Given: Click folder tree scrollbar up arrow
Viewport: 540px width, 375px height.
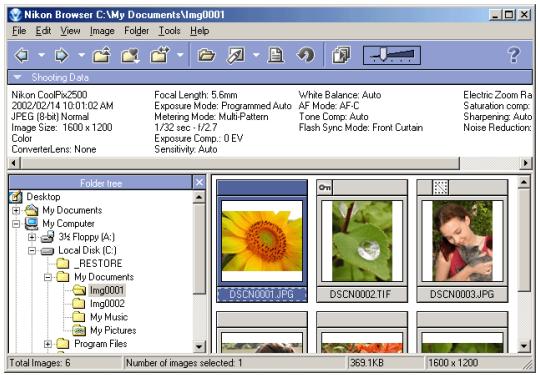Looking at the screenshot, I should coord(199,197).
